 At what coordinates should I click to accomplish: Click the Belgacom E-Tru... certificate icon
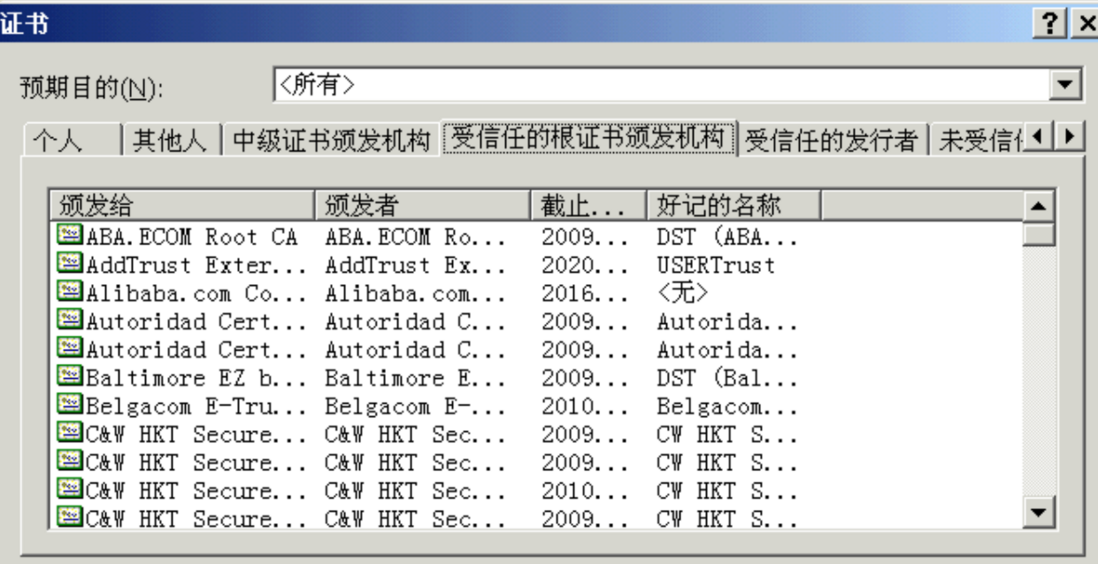(69, 404)
